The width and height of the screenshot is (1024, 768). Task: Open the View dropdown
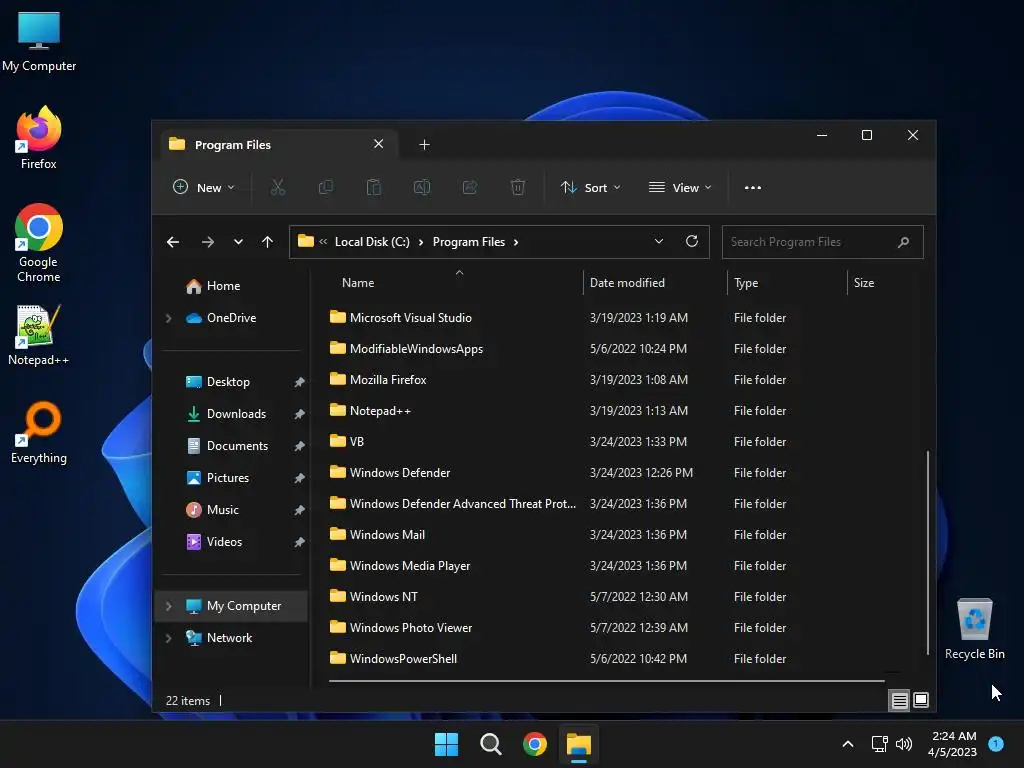[x=680, y=187]
